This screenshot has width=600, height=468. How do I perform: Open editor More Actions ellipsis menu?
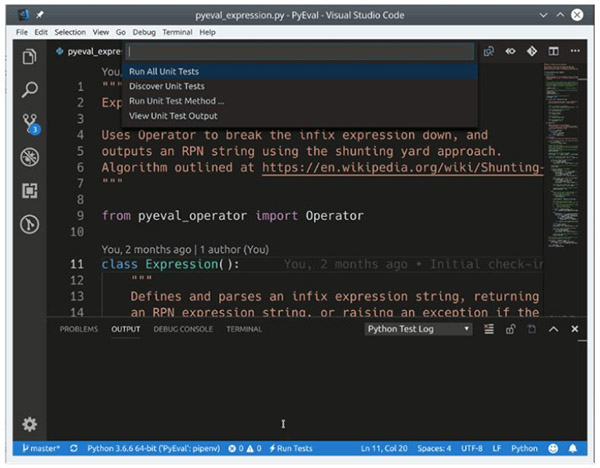click(x=575, y=51)
